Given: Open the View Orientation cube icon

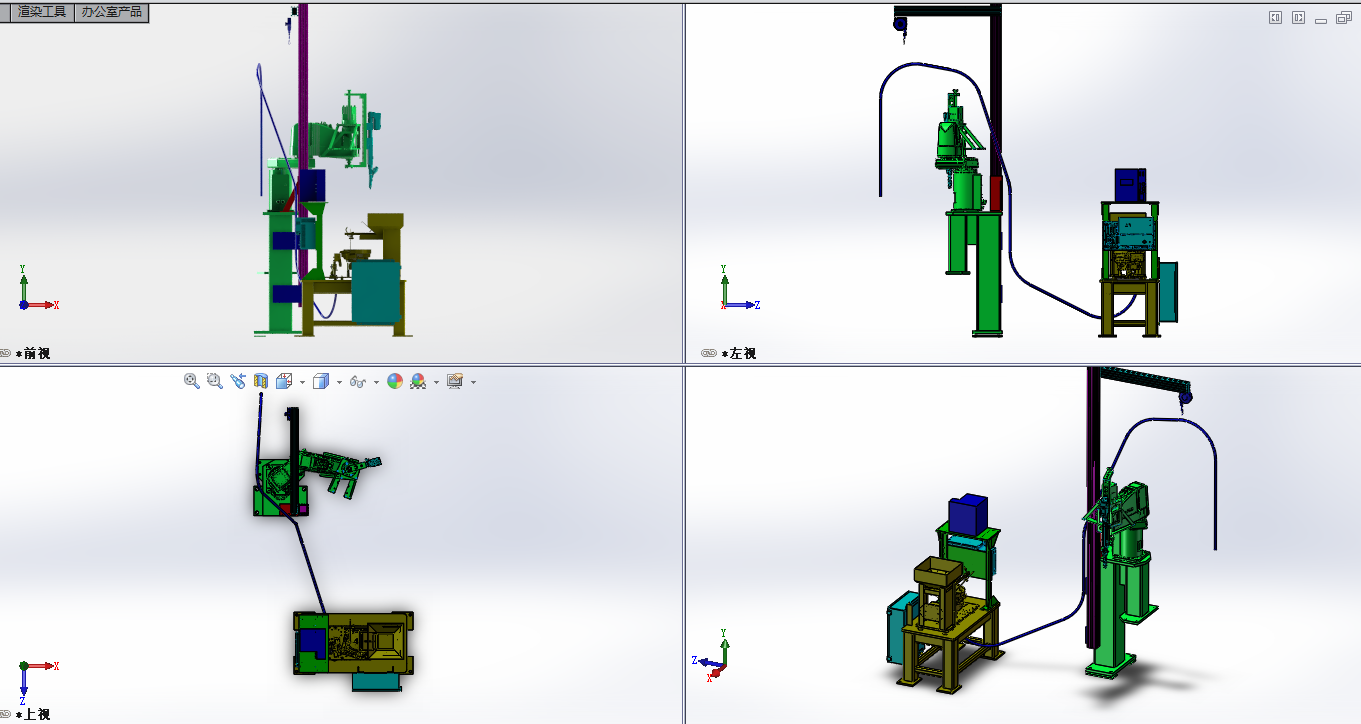Looking at the screenshot, I should pyautogui.click(x=284, y=381).
